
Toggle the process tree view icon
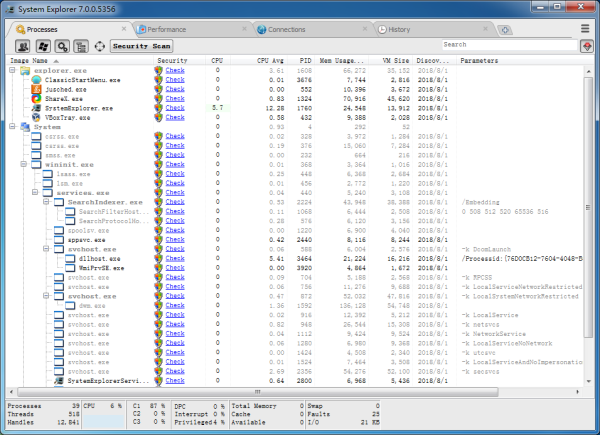click(x=79, y=46)
